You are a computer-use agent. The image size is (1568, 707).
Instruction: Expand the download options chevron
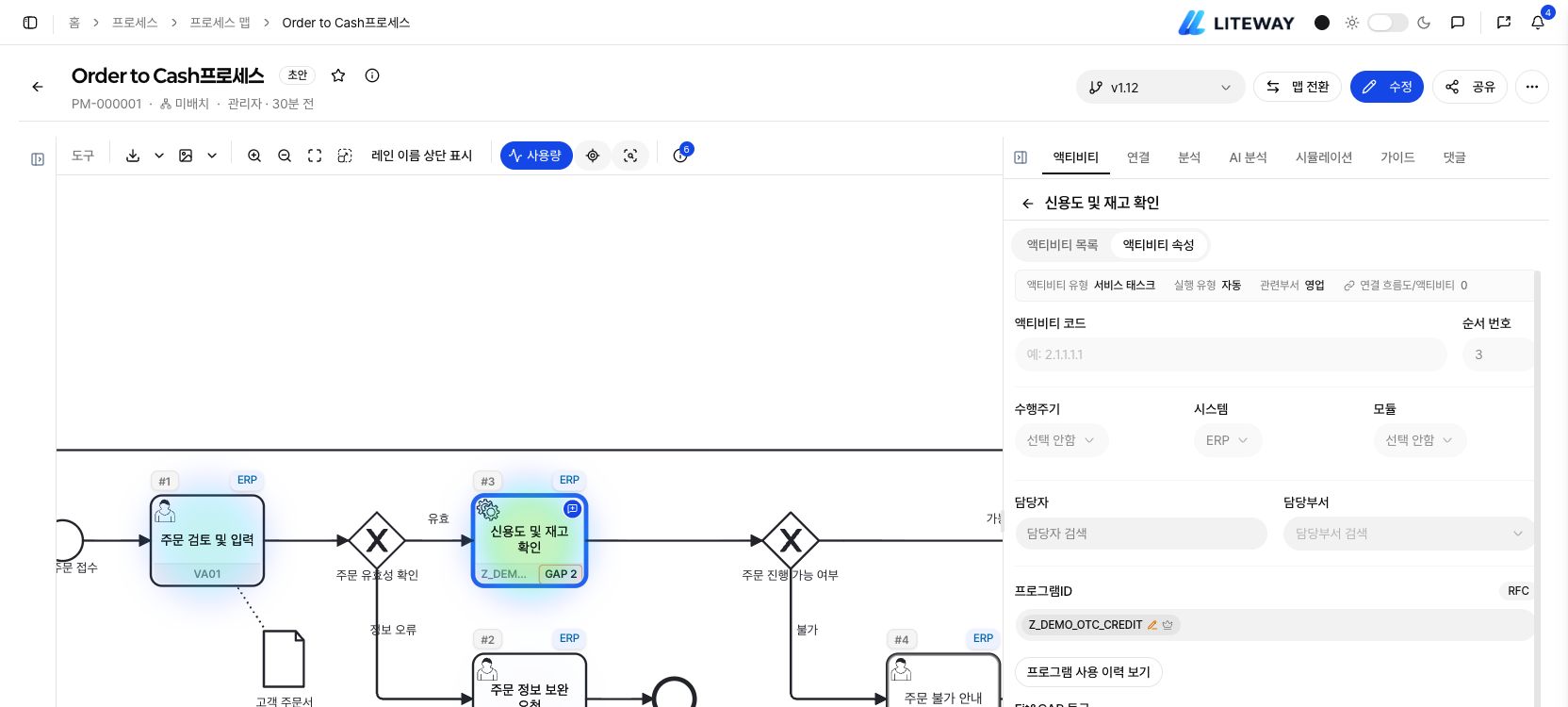159,156
